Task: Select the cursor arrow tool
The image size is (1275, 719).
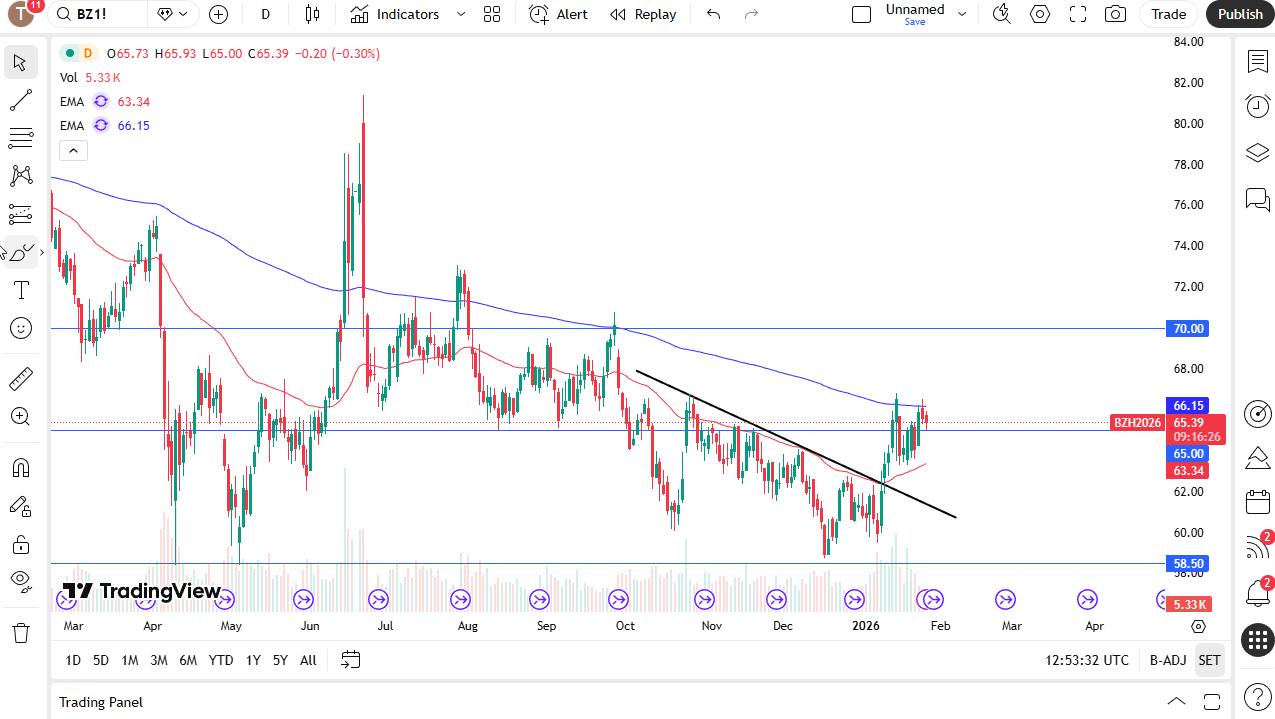Action: pos(20,62)
